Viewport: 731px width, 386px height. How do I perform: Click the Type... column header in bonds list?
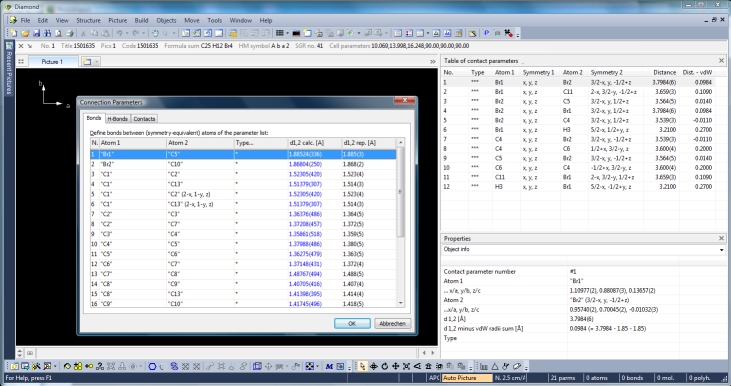[261, 143]
